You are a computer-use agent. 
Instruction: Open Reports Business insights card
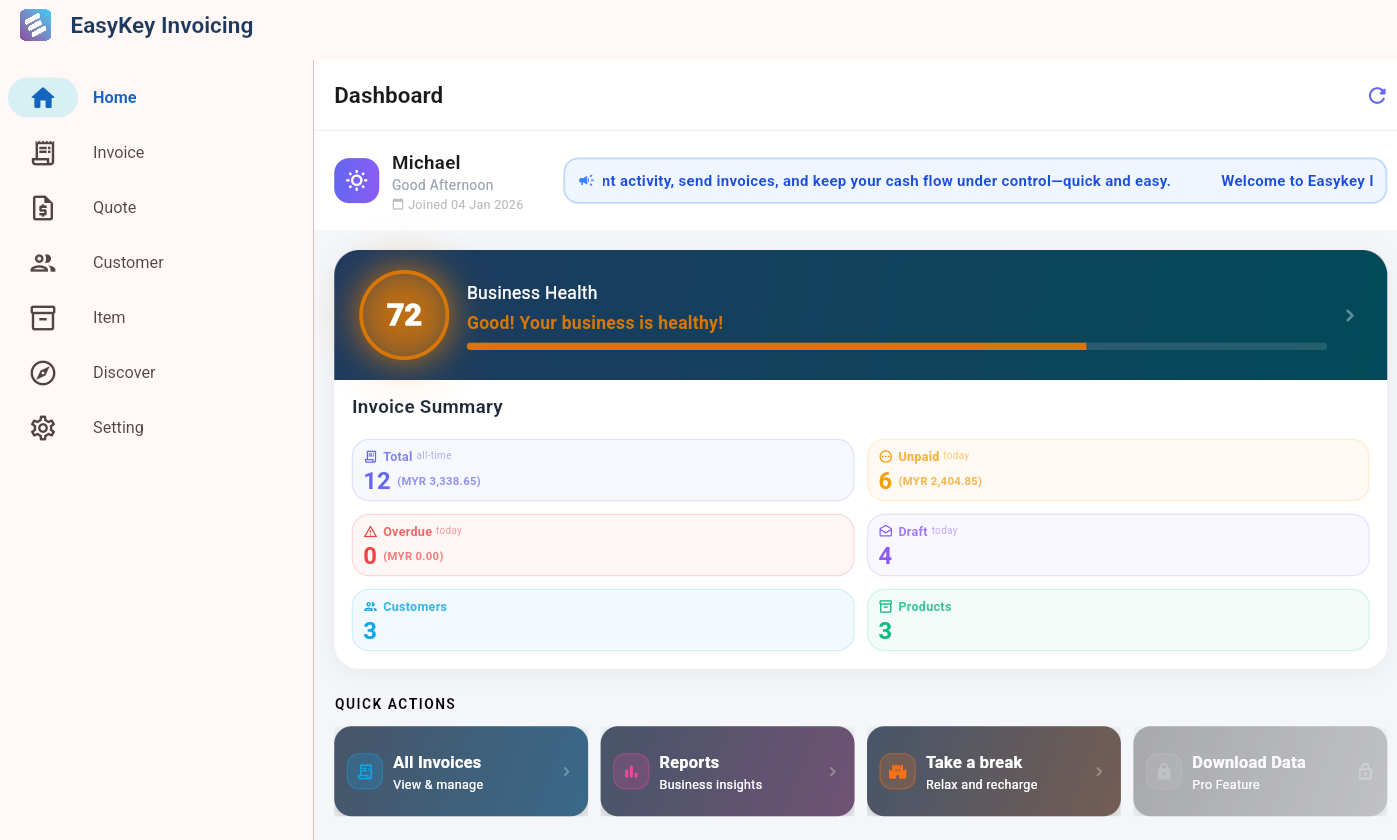pyautogui.click(x=727, y=771)
